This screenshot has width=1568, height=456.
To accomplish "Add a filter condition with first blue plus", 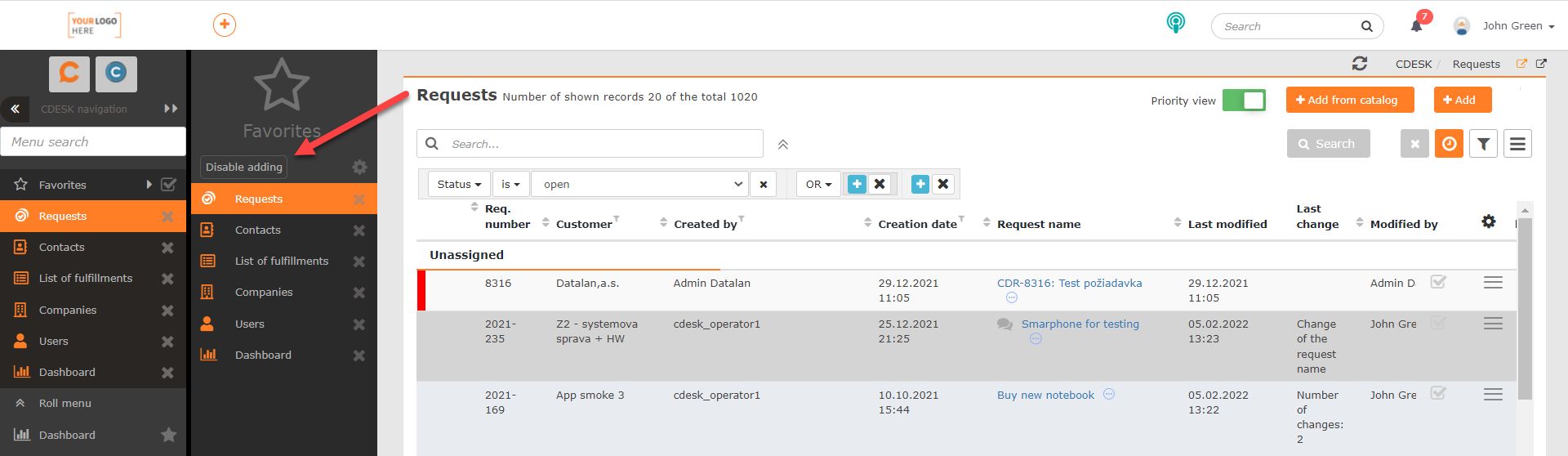I will coord(857,184).
